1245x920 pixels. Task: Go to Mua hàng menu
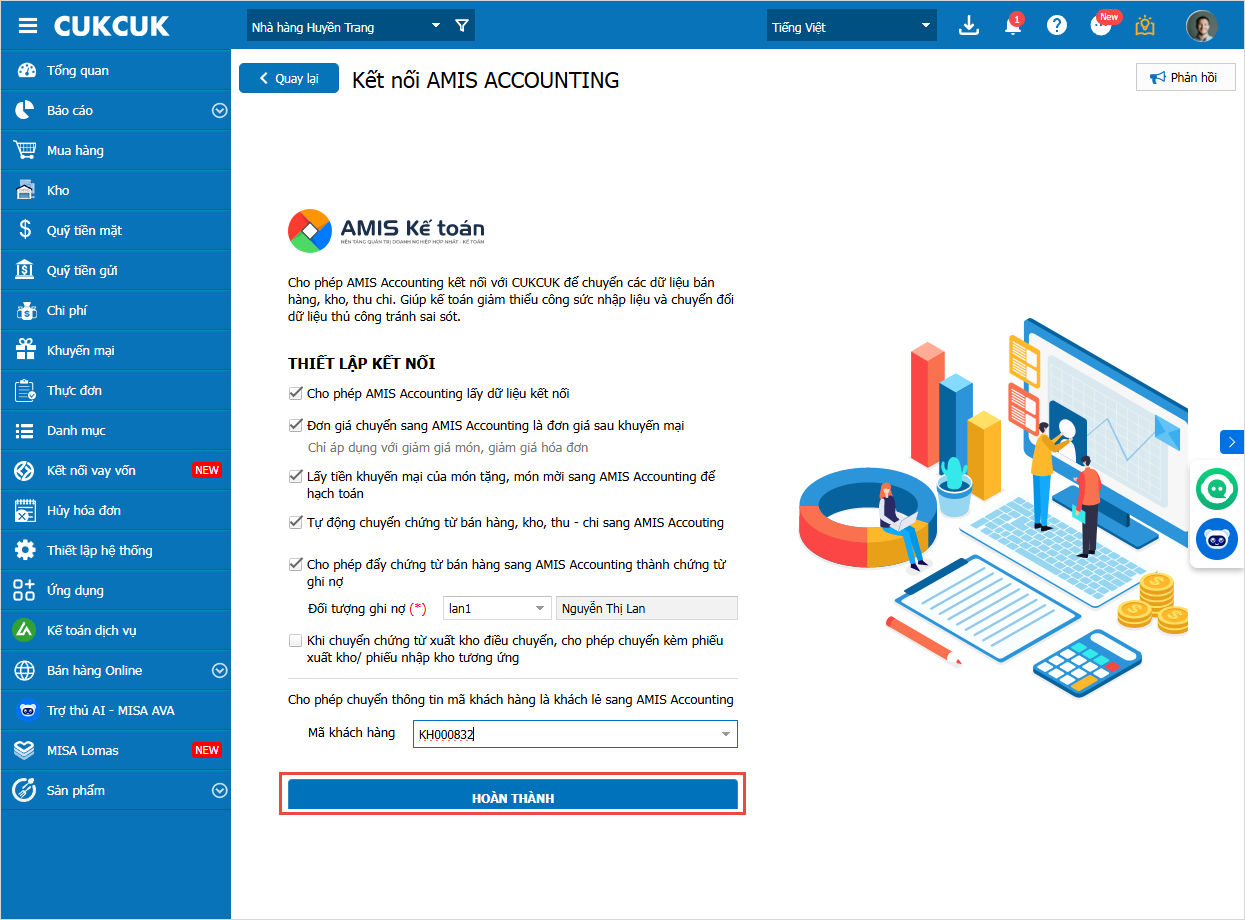[x=116, y=150]
